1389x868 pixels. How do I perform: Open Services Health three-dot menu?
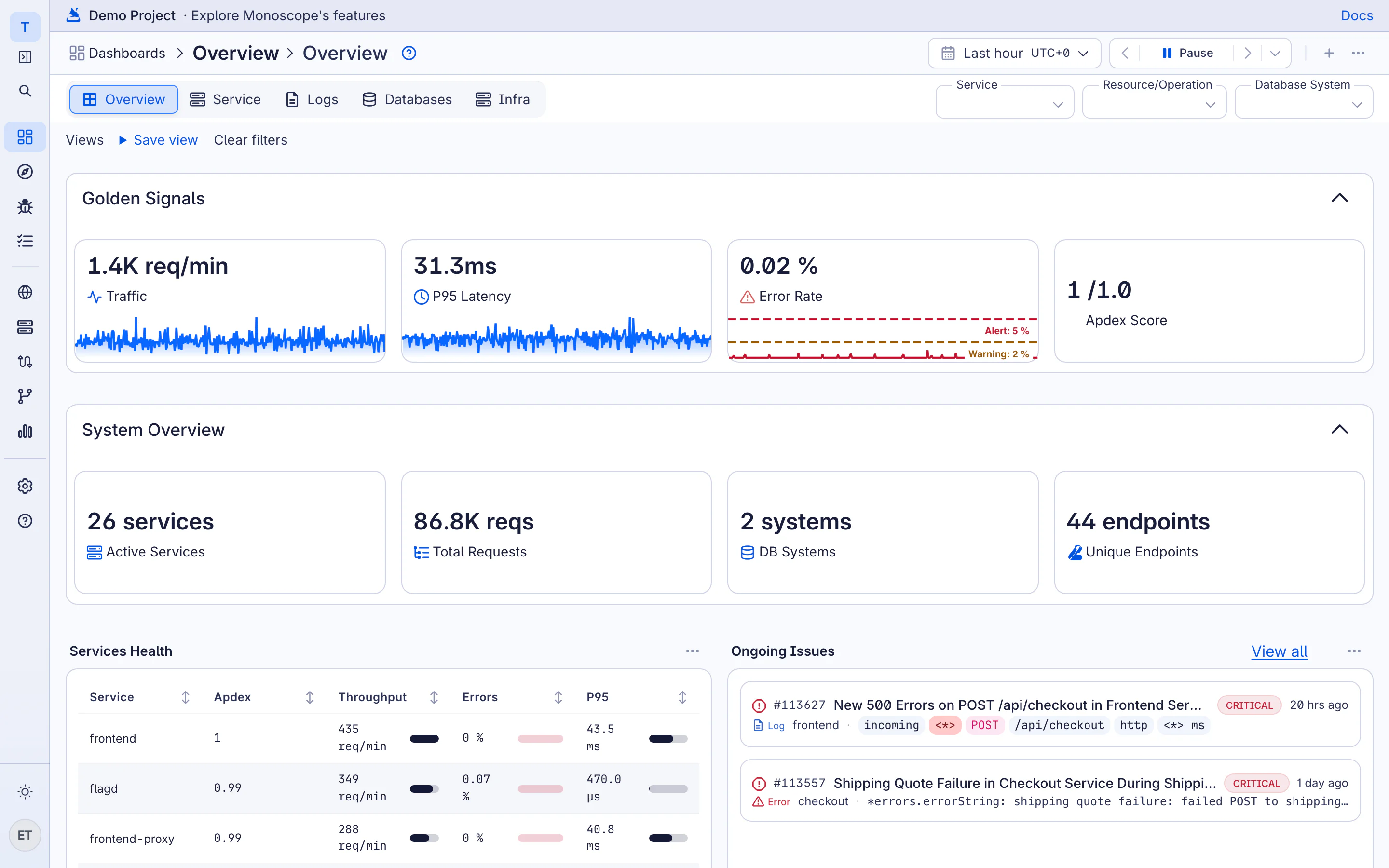(x=692, y=651)
